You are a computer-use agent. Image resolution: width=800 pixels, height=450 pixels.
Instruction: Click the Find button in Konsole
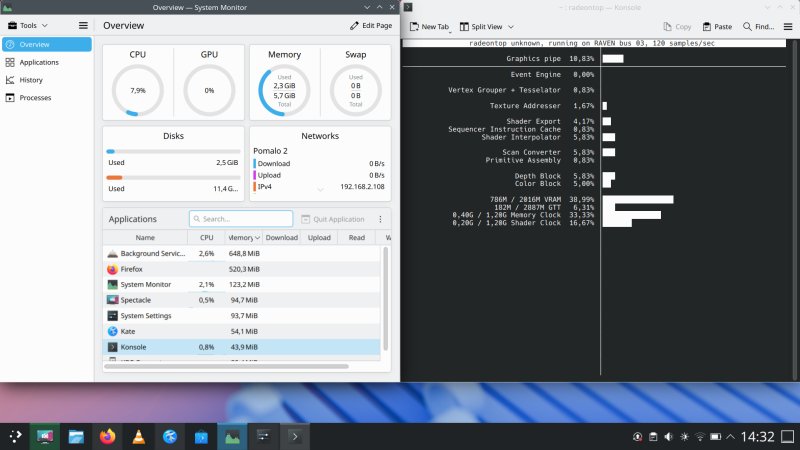758,27
